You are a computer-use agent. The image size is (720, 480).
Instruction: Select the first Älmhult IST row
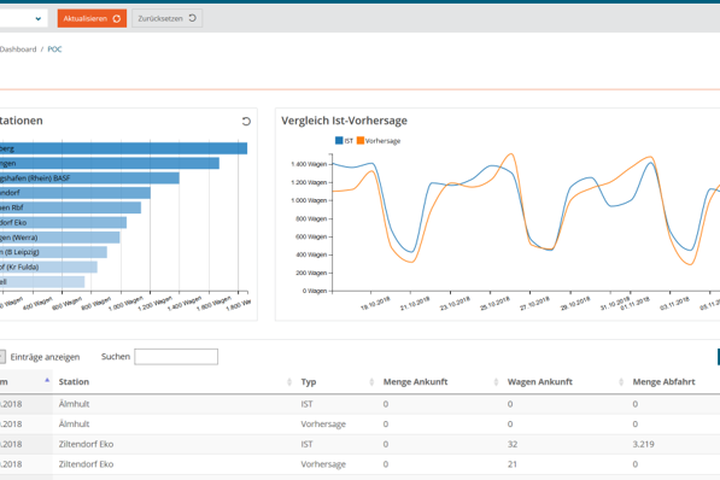(300, 404)
